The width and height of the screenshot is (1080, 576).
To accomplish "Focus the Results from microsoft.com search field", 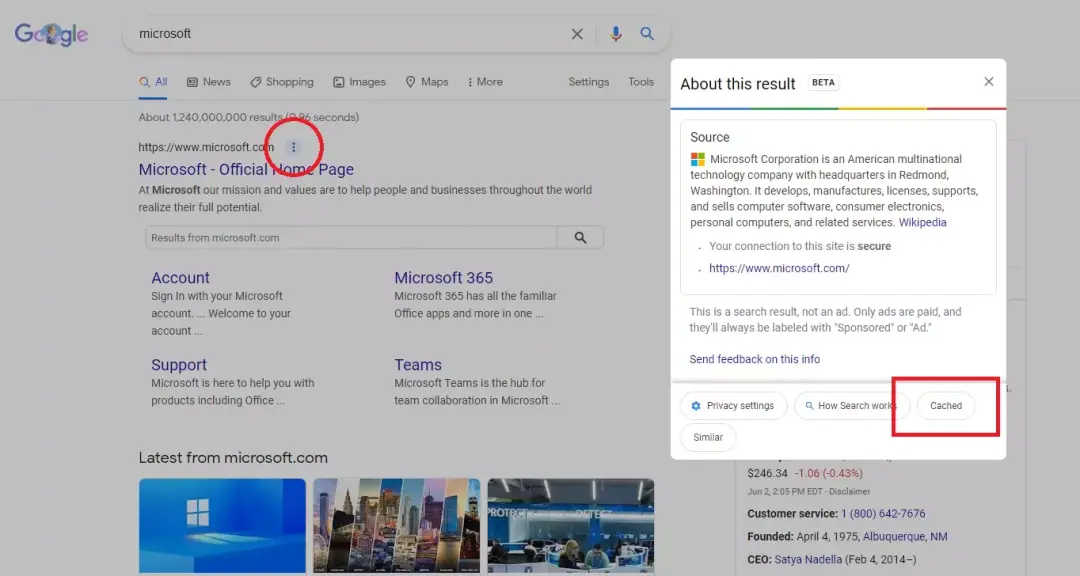I will pyautogui.click(x=351, y=238).
